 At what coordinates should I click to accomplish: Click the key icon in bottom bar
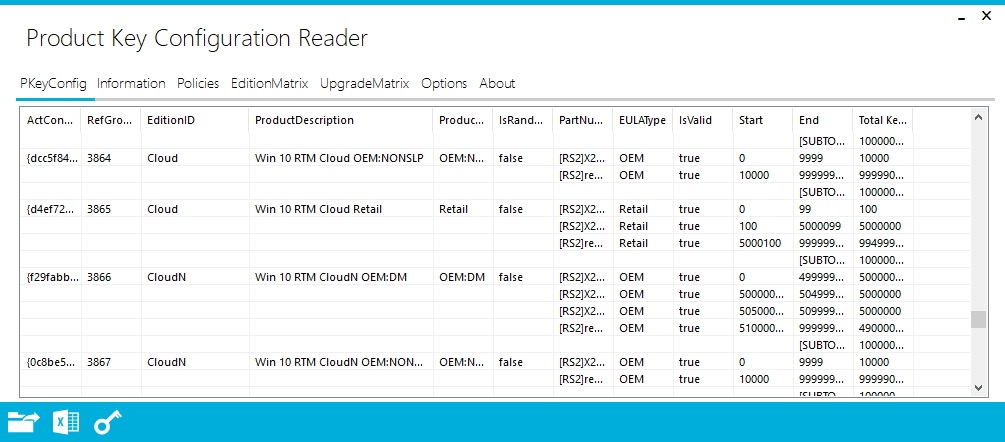(108, 422)
